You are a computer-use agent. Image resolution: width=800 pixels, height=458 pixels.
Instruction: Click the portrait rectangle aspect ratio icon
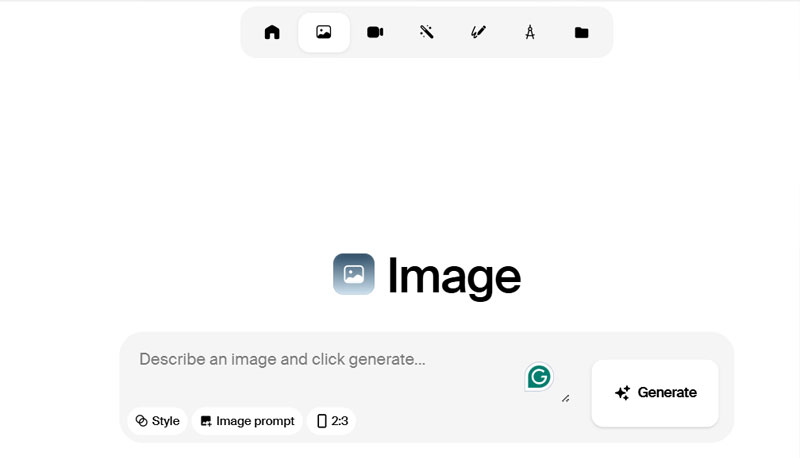coord(321,421)
